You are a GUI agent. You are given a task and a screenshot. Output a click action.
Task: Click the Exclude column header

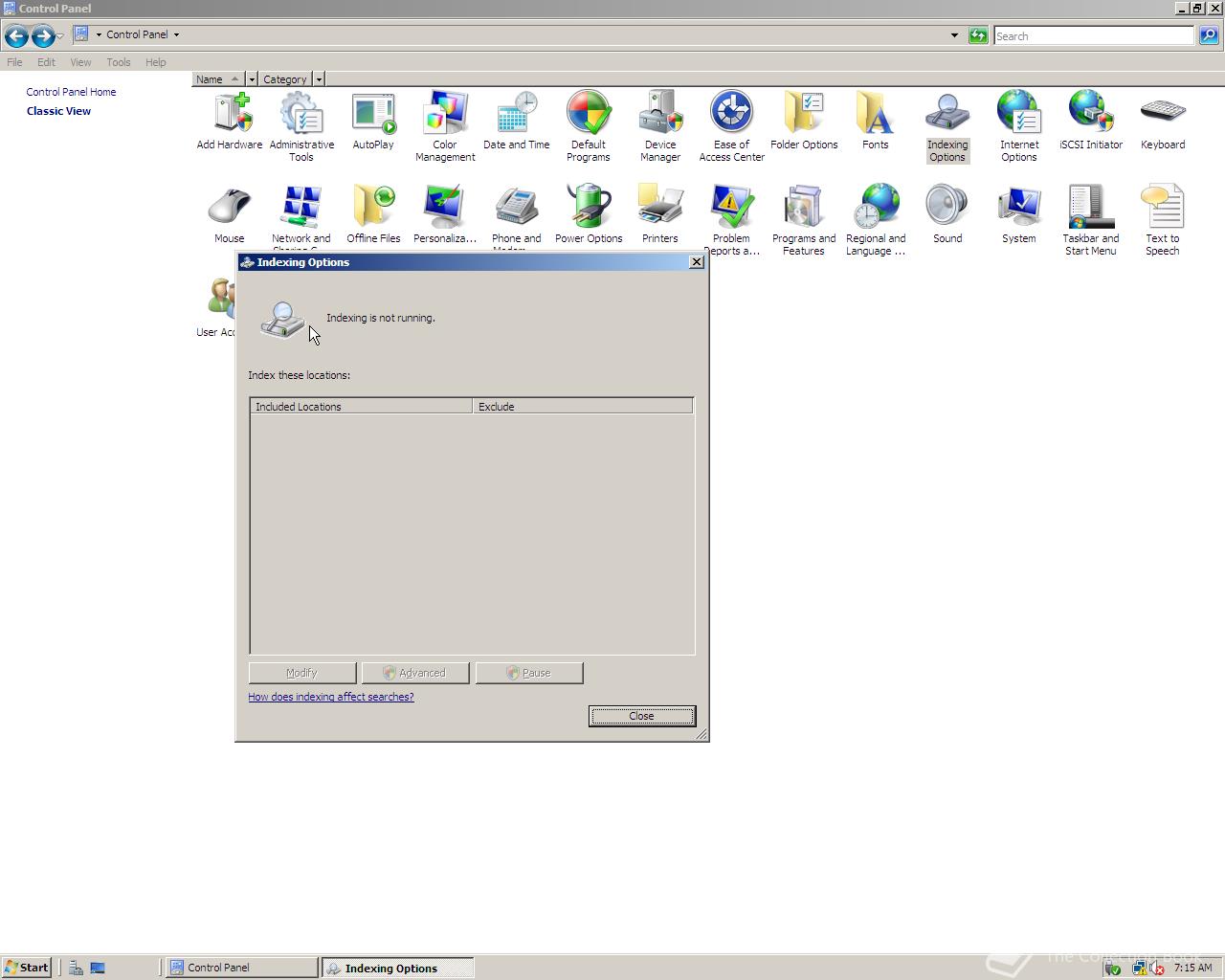(x=582, y=407)
